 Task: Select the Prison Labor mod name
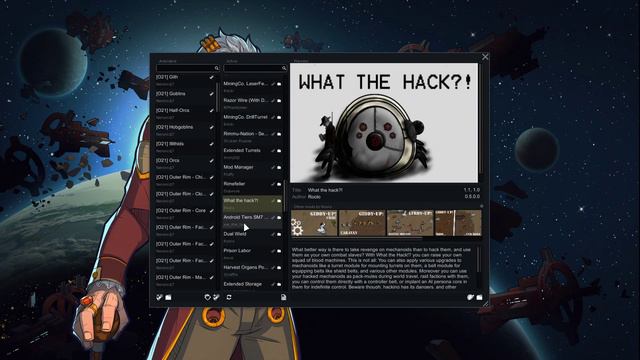(x=237, y=251)
